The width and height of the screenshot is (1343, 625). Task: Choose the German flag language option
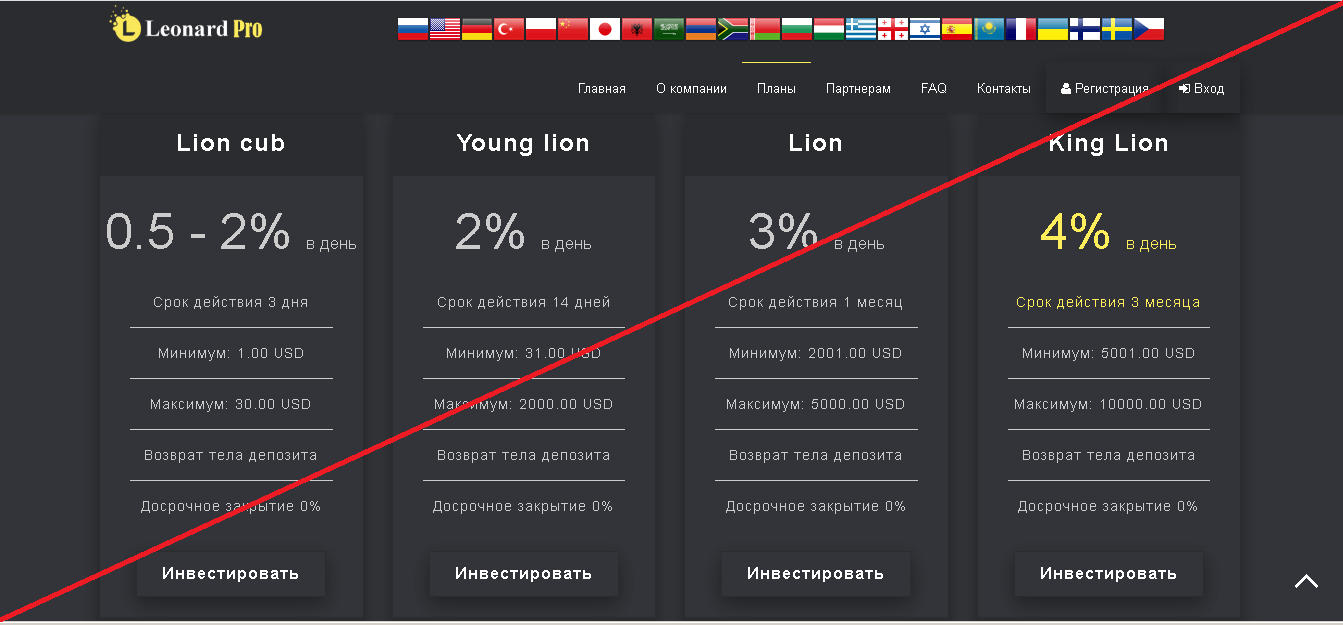pos(477,29)
